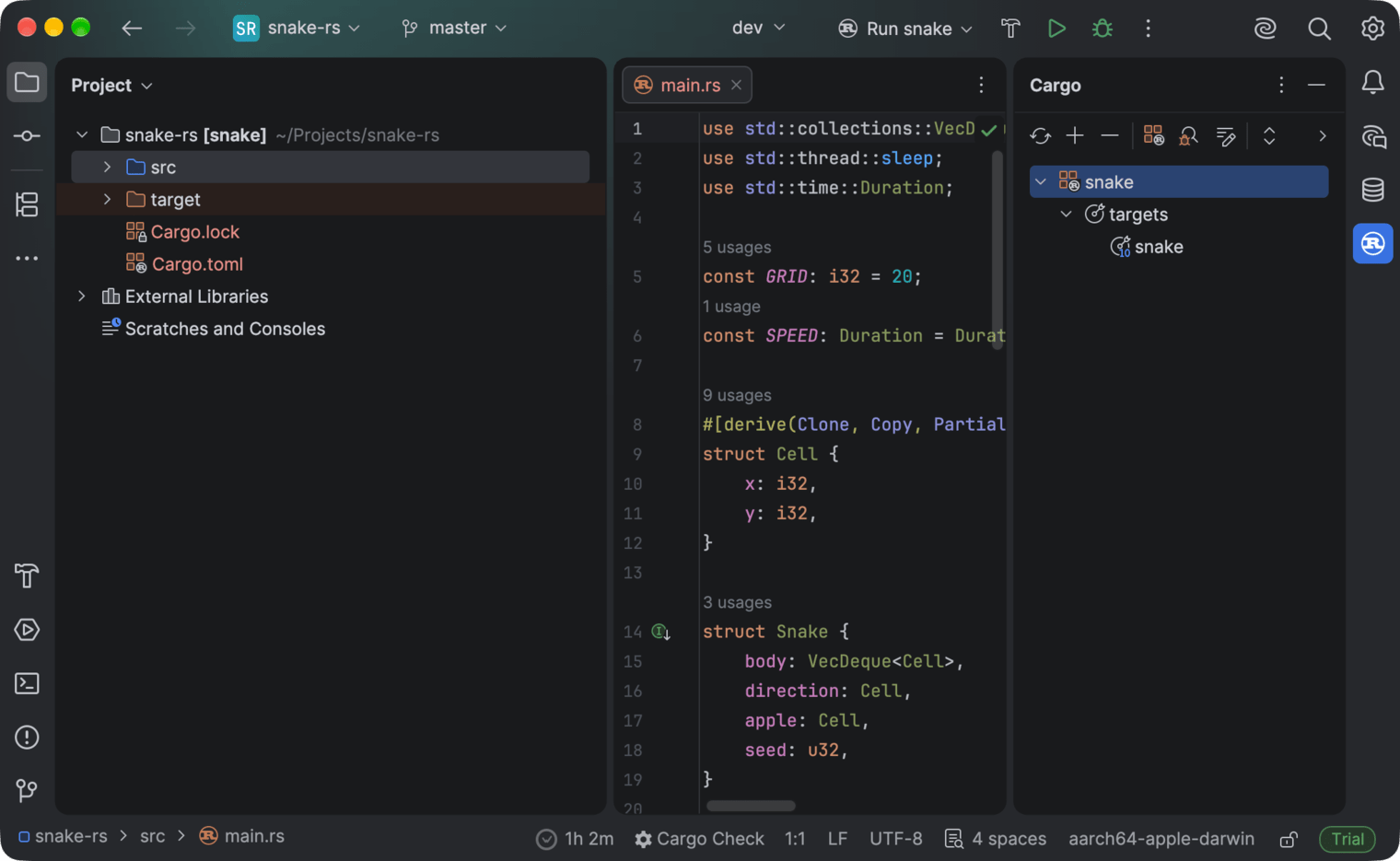Open the Structure tool window
Image resolution: width=1400 pixels, height=861 pixels.
pyautogui.click(x=27, y=204)
